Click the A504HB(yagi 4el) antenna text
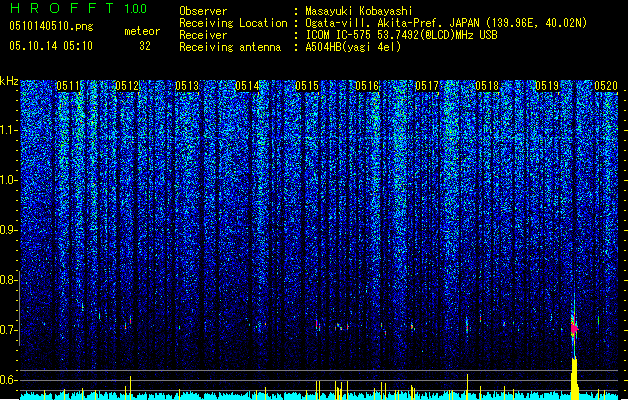 tap(353, 47)
